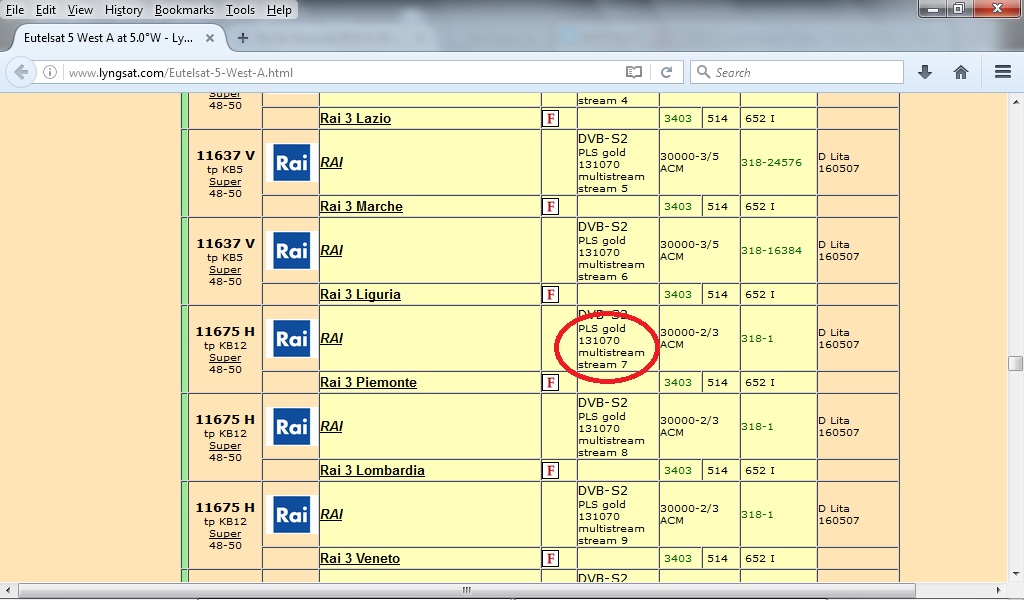Click the 11675 H frequency for stream 7

click(x=225, y=332)
